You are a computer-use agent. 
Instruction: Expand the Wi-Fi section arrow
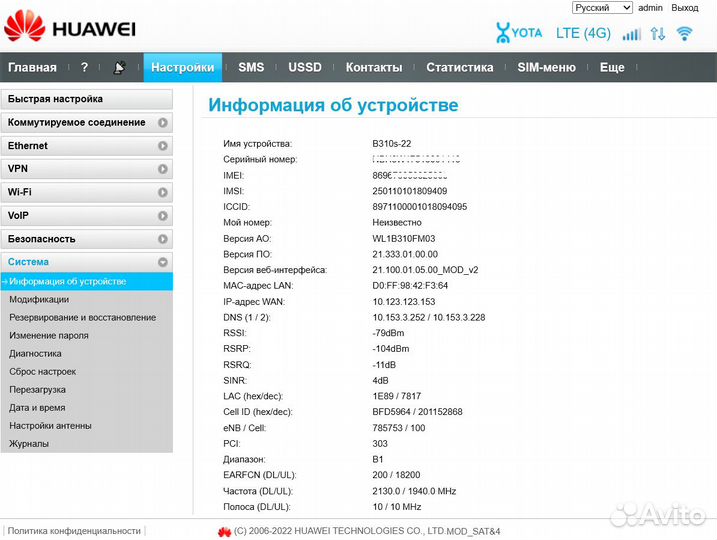click(163, 192)
